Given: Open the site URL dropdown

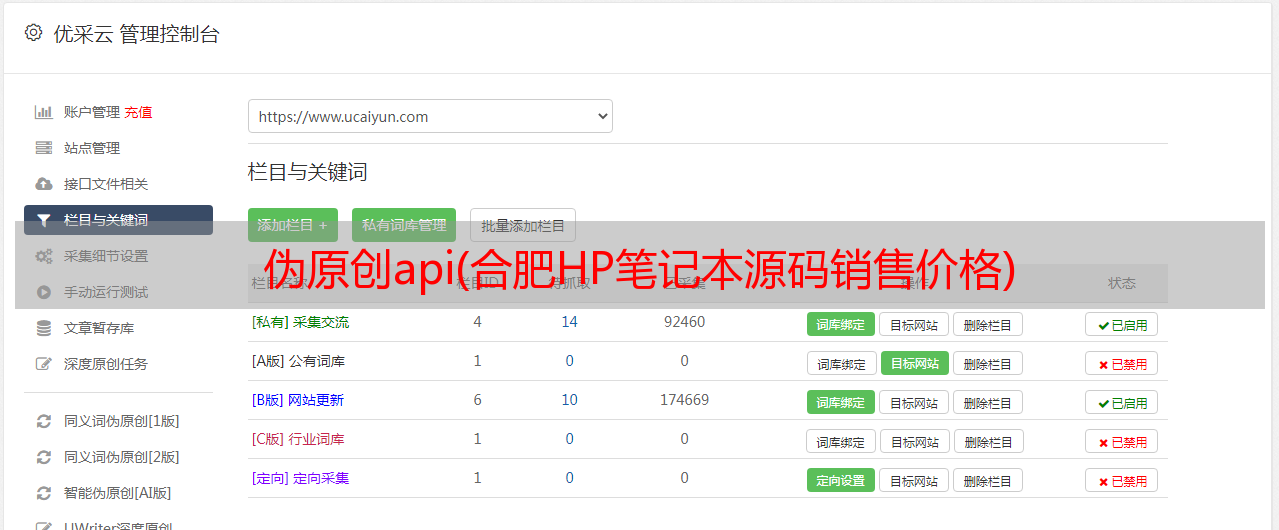Looking at the screenshot, I should tap(430, 116).
